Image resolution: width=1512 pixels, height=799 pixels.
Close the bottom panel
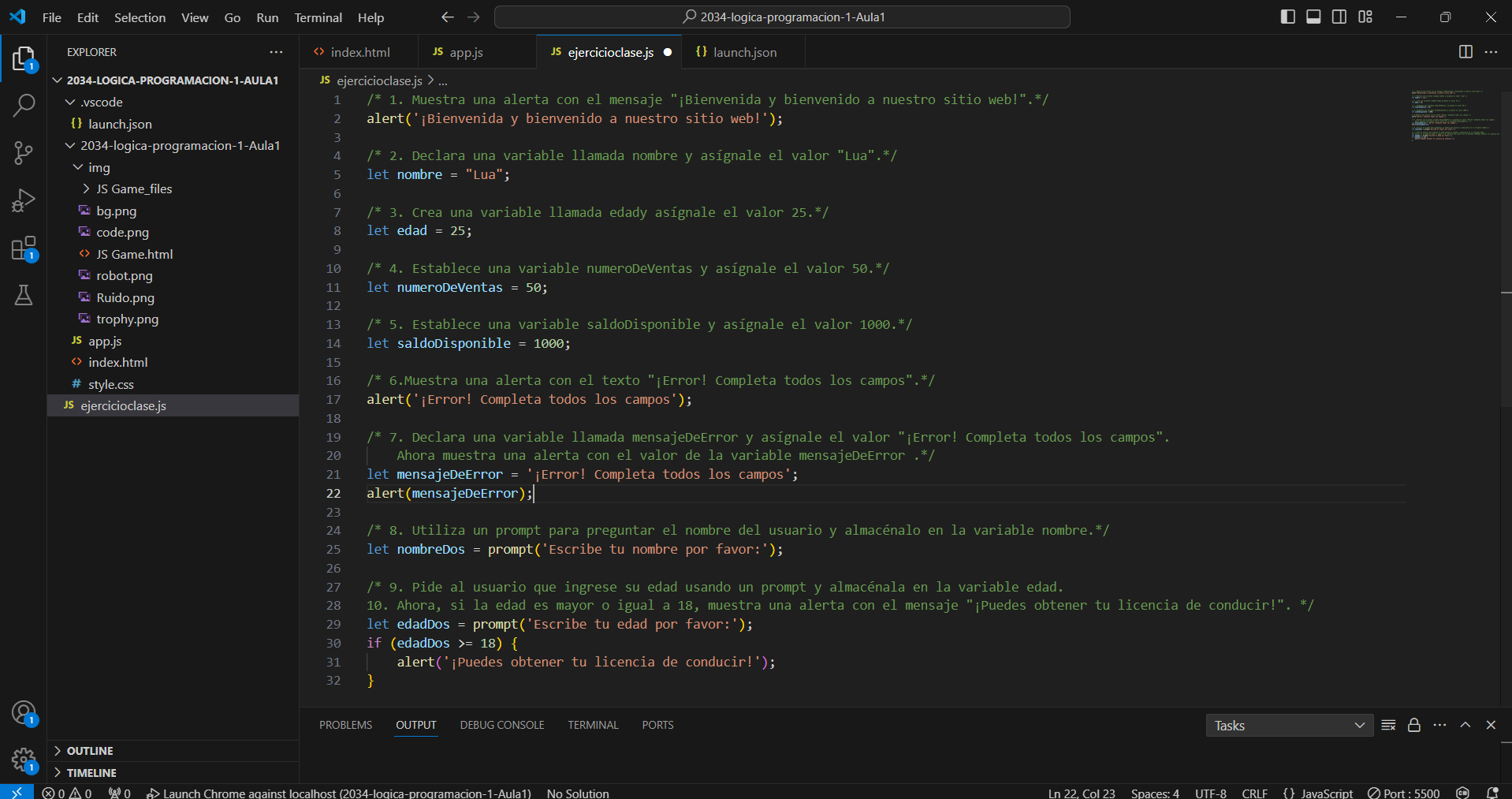pos(1491,725)
